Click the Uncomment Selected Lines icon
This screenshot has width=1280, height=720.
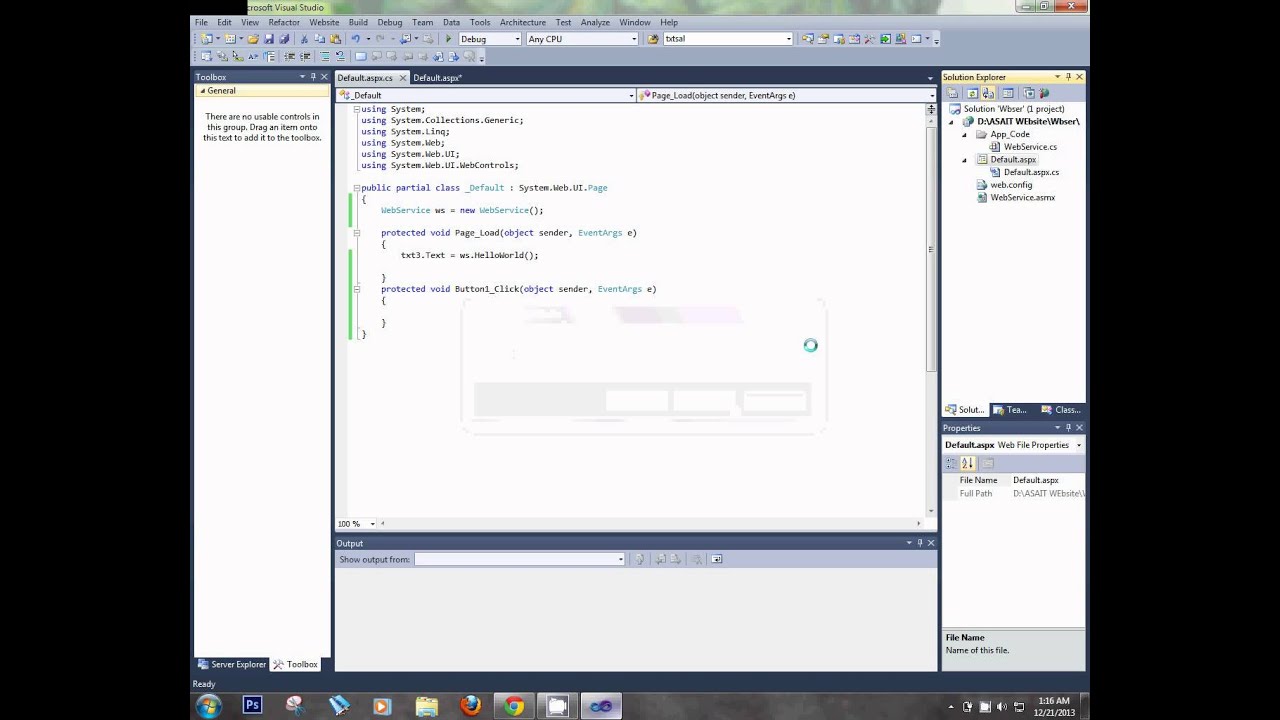[340, 56]
